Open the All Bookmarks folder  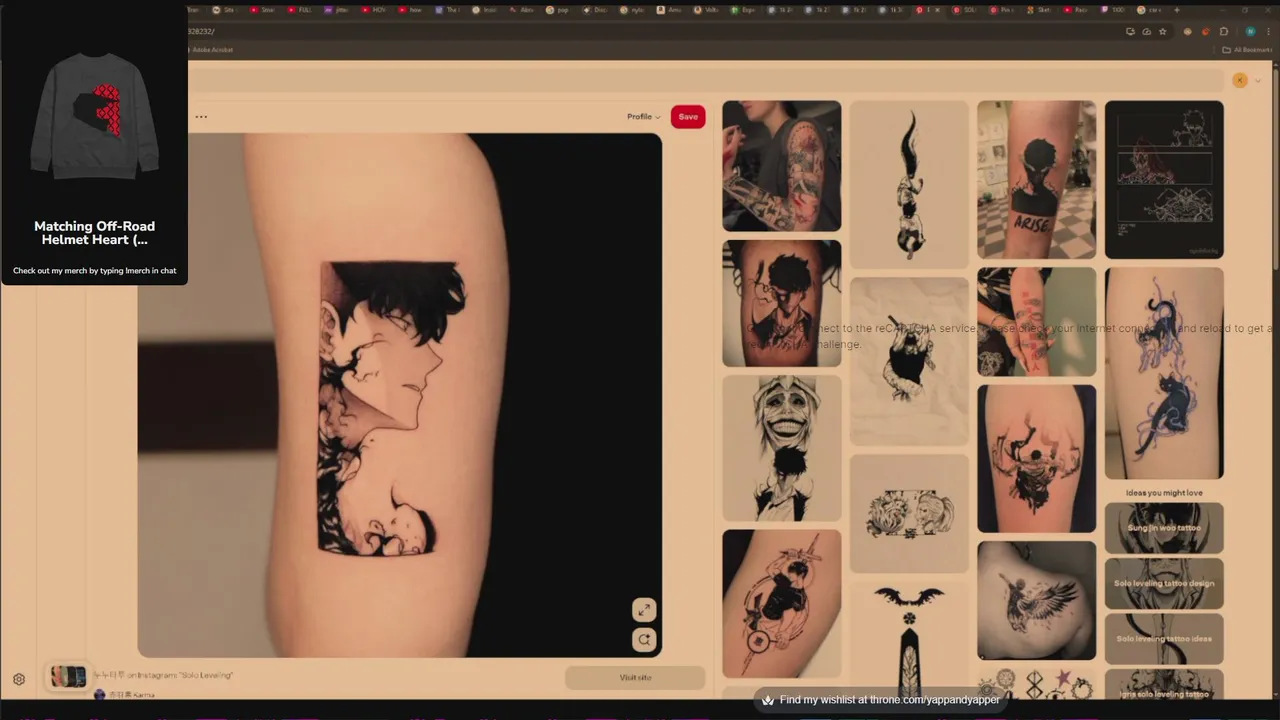1246,49
